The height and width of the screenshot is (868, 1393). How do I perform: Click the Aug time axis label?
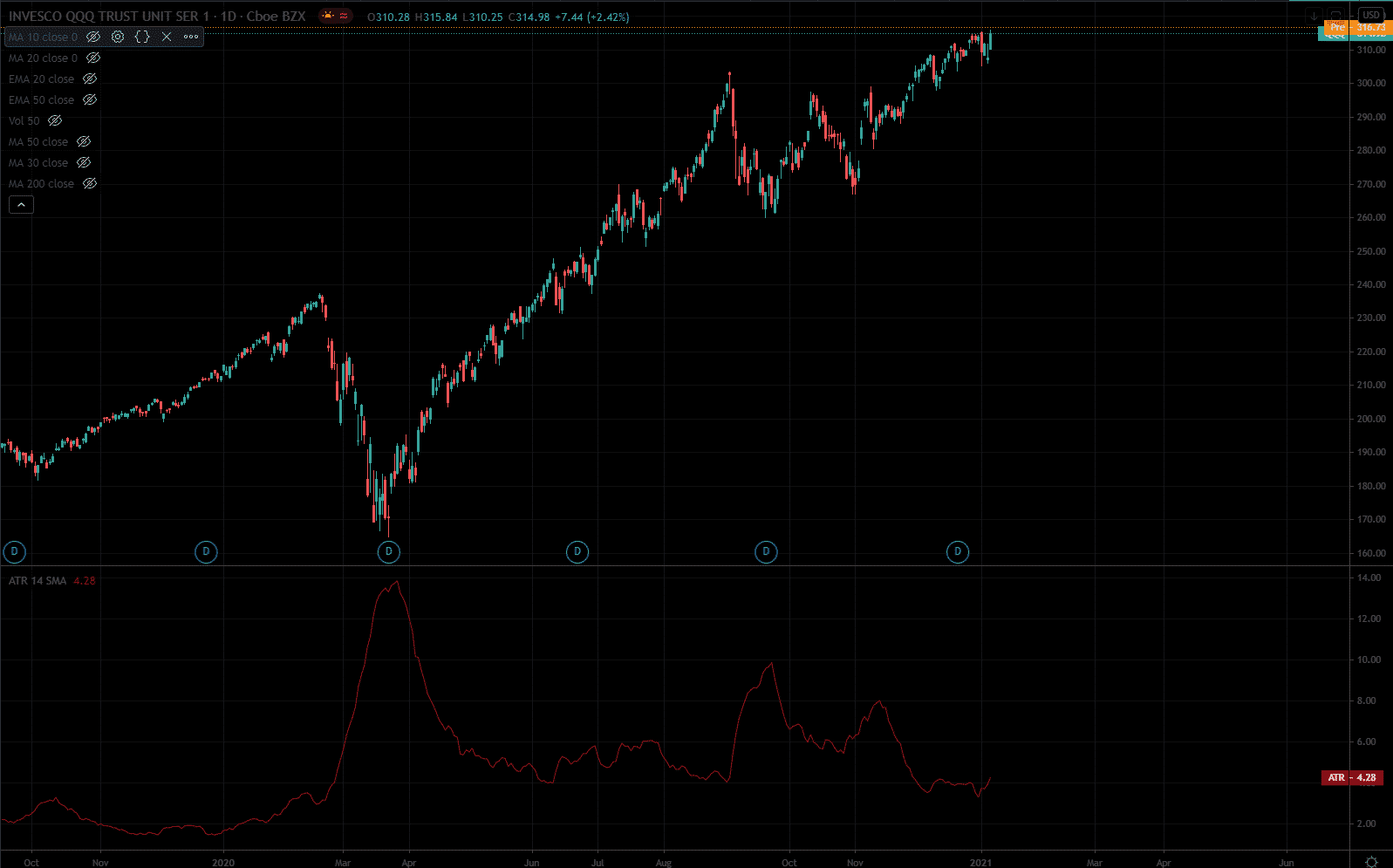point(664,863)
